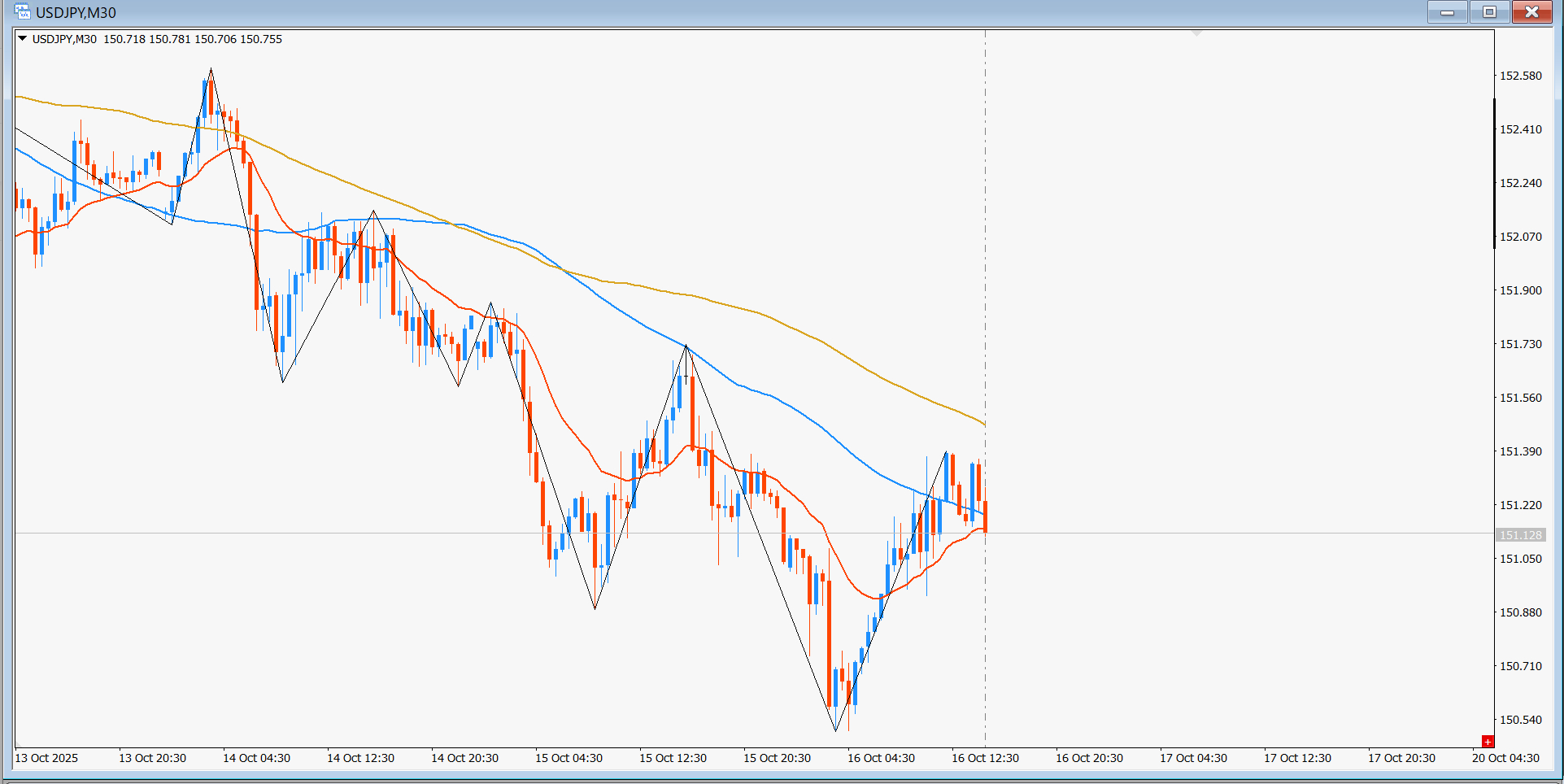Select the current price label 151.128
This screenshot has width=1564, height=784.
(x=1521, y=534)
